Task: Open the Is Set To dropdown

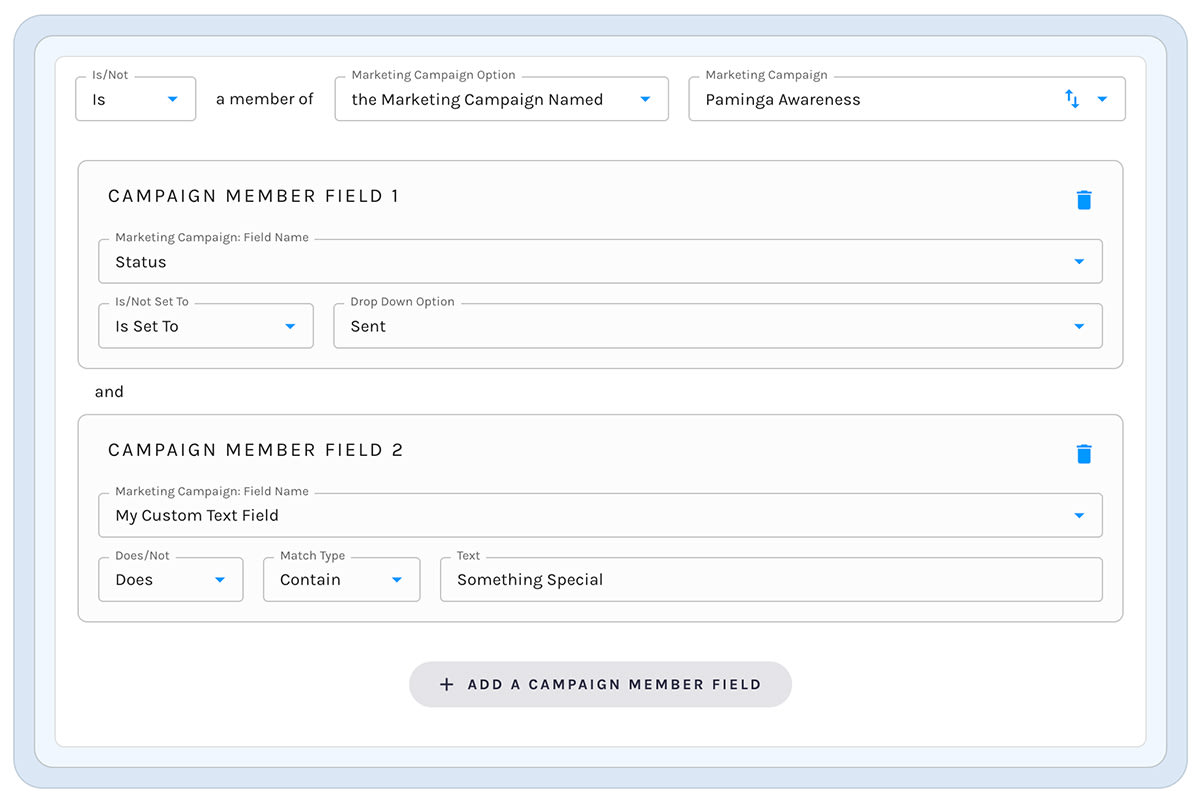Action: click(x=205, y=325)
